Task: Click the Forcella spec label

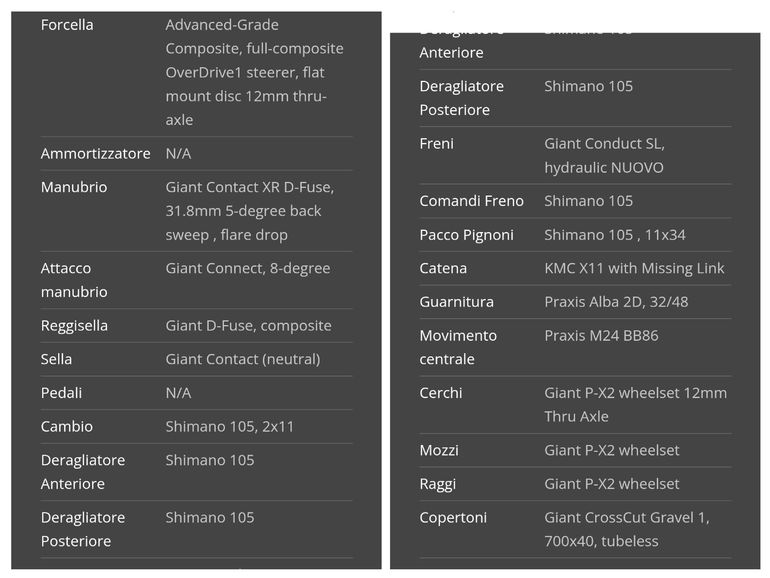Action: pyautogui.click(x=67, y=25)
